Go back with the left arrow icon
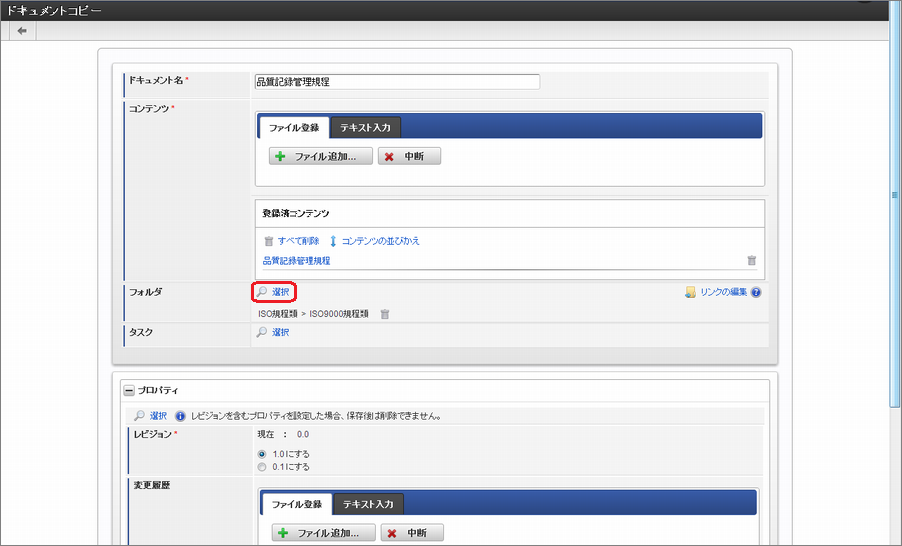 [22, 30]
